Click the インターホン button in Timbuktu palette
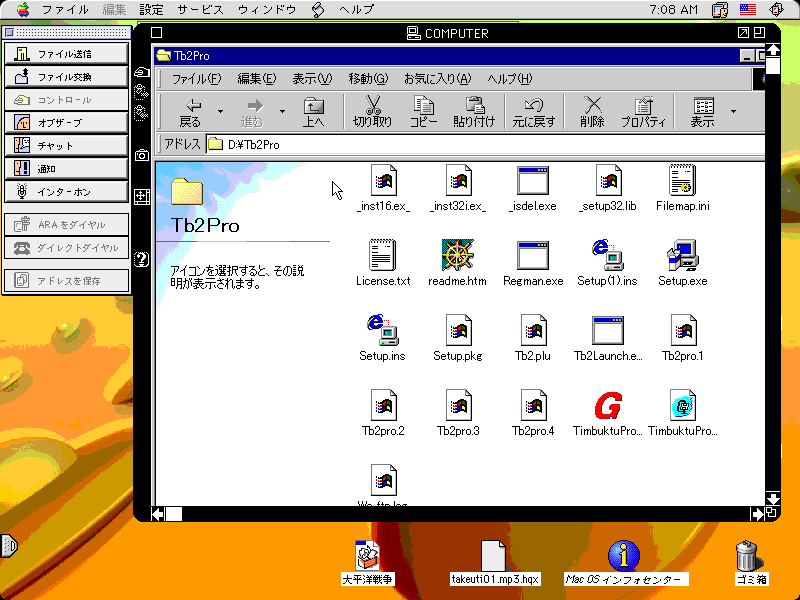 pos(66,191)
